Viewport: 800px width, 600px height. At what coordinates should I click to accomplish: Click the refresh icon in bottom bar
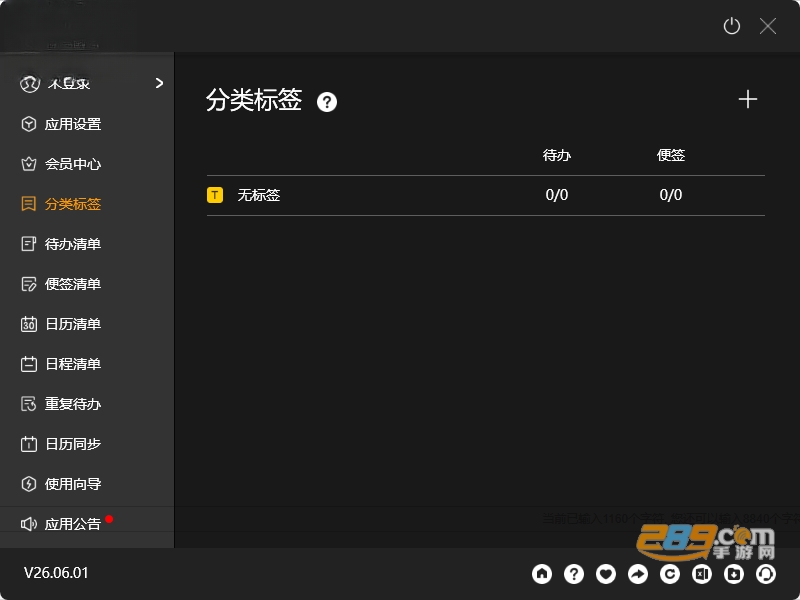[670, 574]
